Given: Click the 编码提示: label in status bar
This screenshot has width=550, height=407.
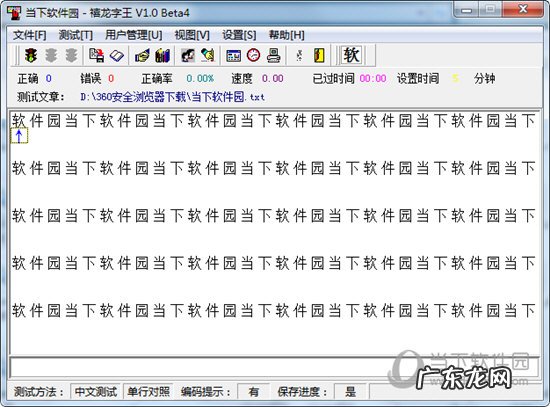Looking at the screenshot, I should point(206,392).
